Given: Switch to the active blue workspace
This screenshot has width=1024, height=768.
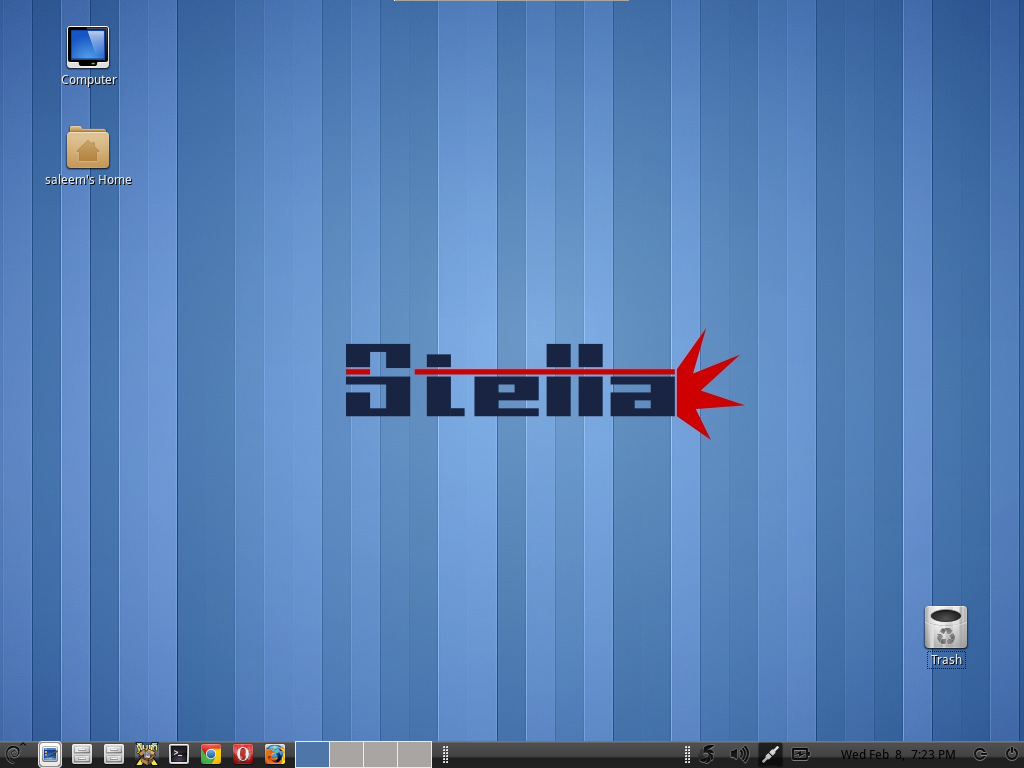Looking at the screenshot, I should coord(312,754).
